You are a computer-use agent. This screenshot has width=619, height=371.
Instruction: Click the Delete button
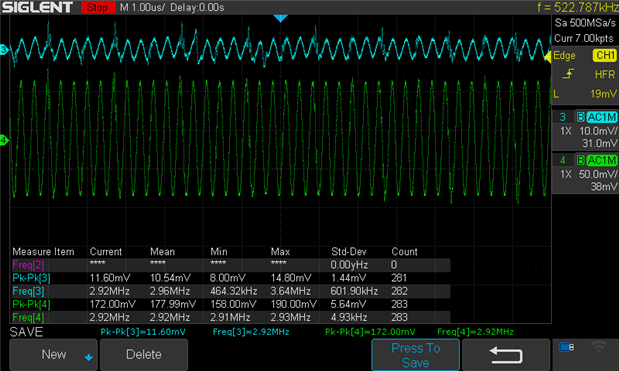(144, 354)
